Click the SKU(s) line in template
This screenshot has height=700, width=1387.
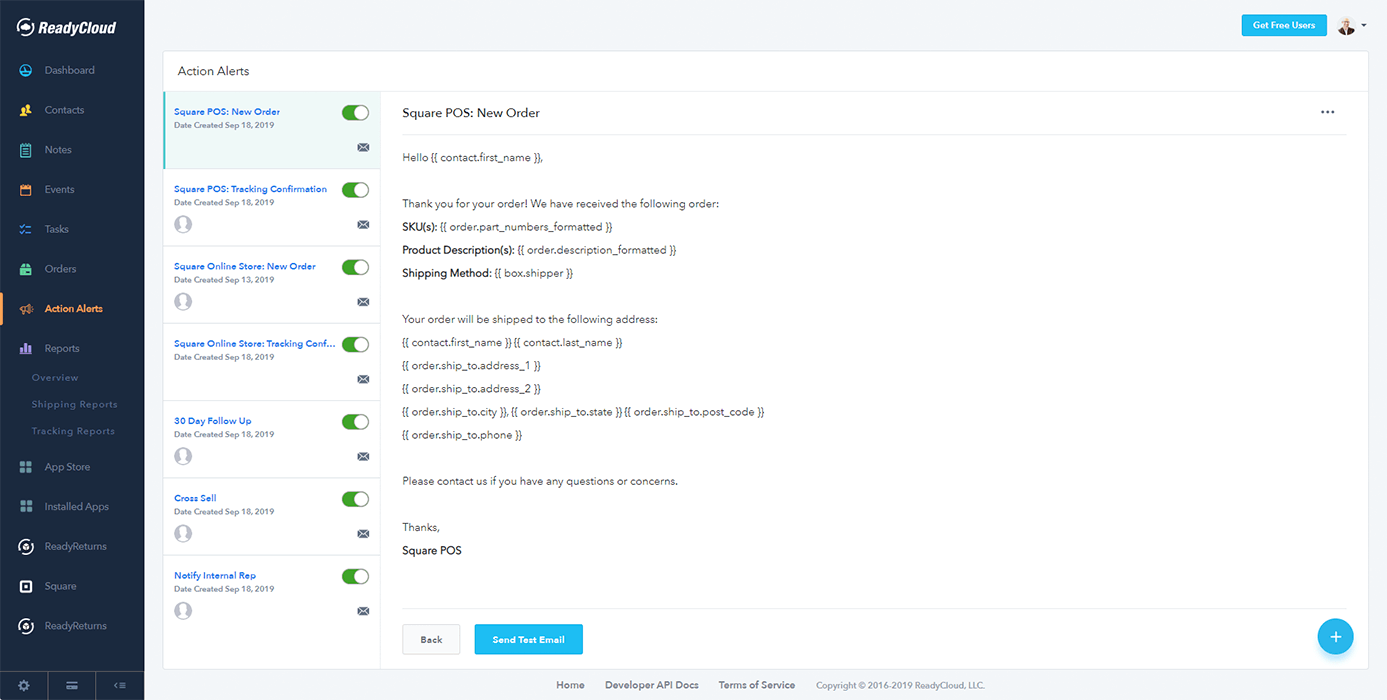point(507,227)
